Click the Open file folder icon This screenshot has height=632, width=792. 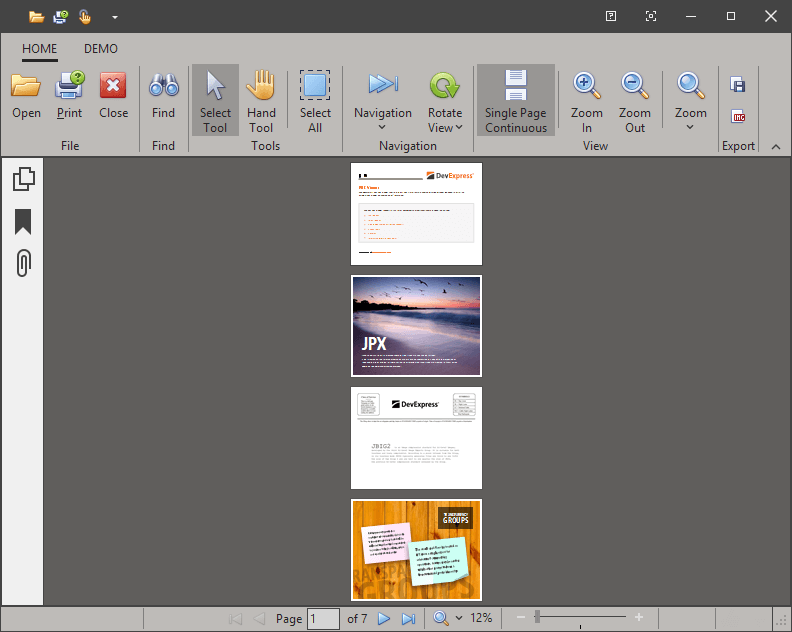[26, 86]
